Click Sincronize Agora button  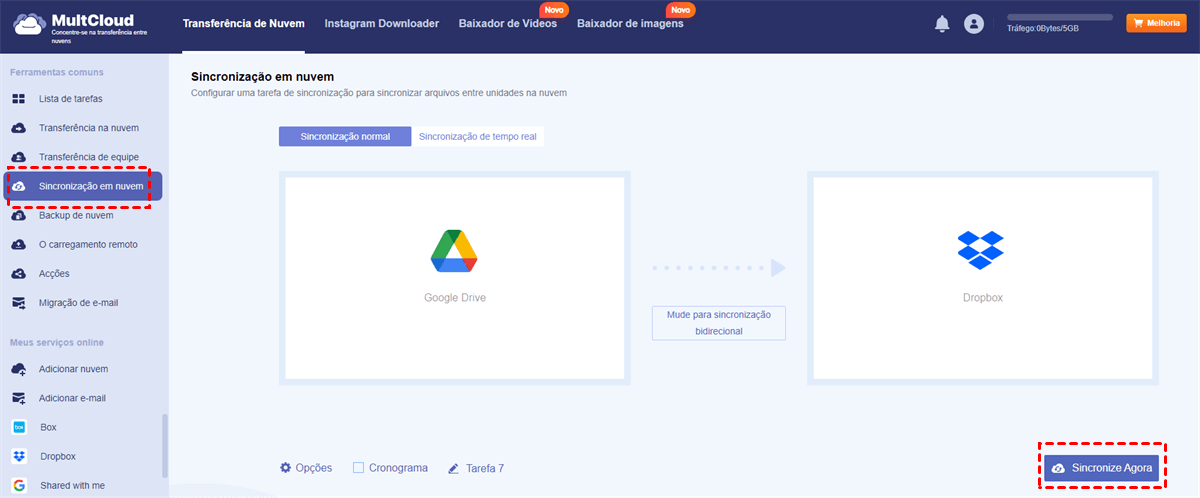coord(1101,467)
